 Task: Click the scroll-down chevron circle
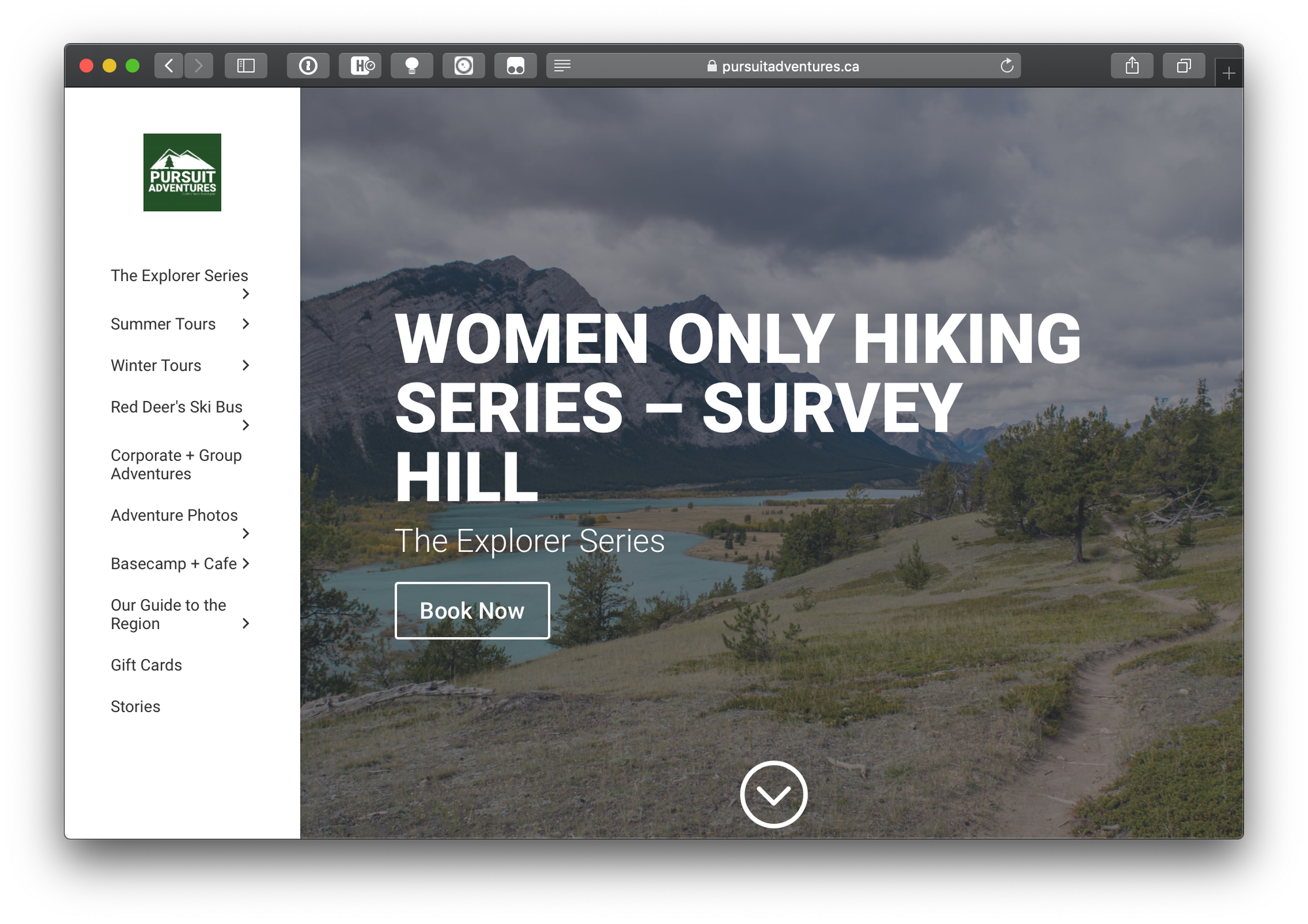[x=774, y=794]
